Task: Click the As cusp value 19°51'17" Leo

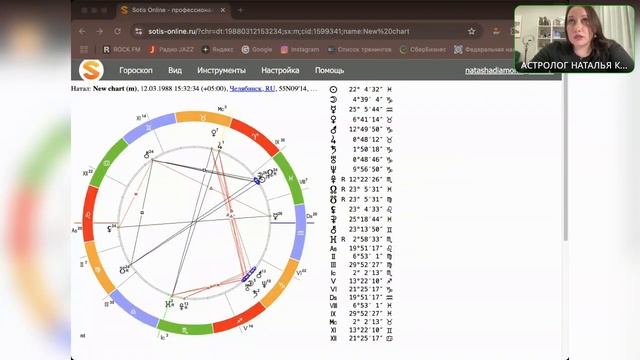Action: point(366,249)
